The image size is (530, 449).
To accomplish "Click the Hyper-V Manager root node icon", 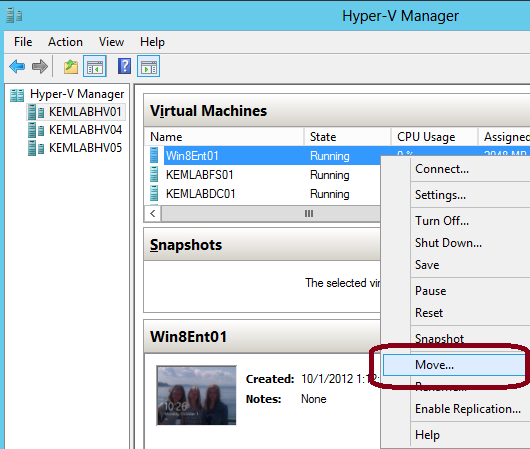I will click(17, 95).
